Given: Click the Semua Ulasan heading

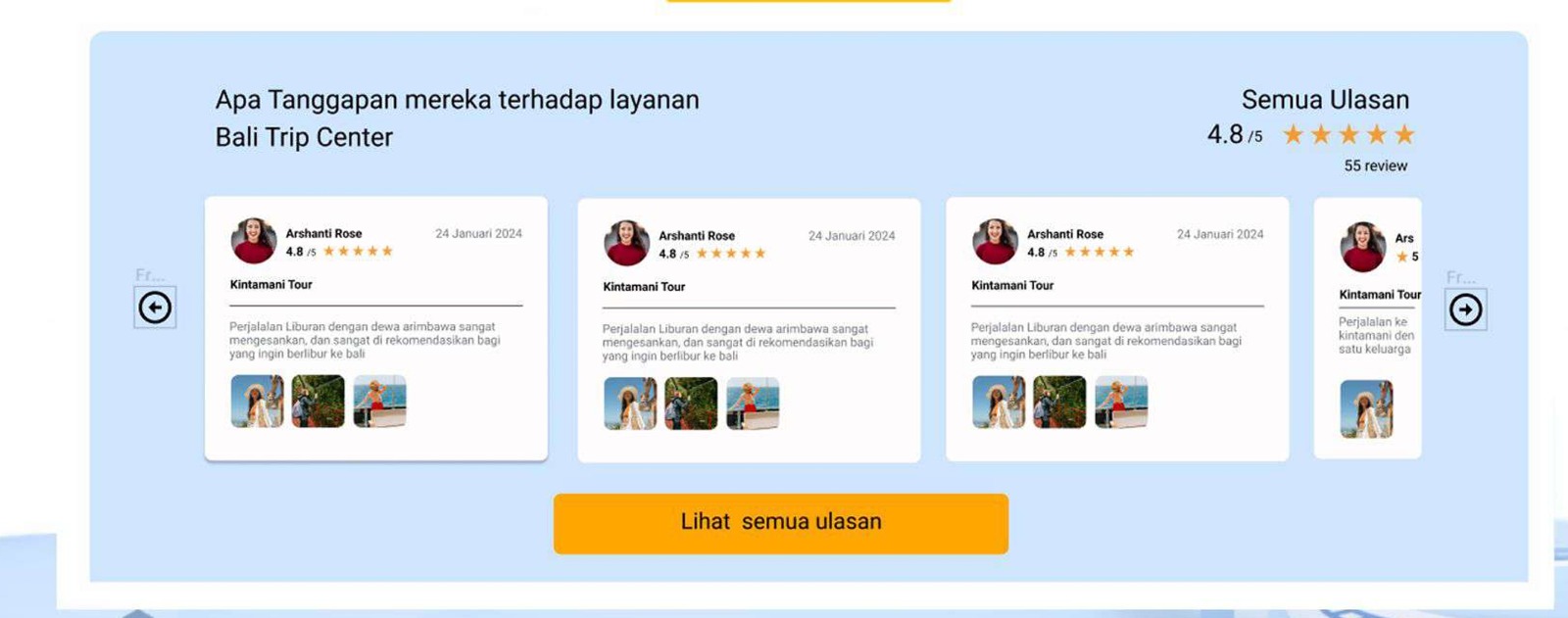Looking at the screenshot, I should (x=1325, y=100).
